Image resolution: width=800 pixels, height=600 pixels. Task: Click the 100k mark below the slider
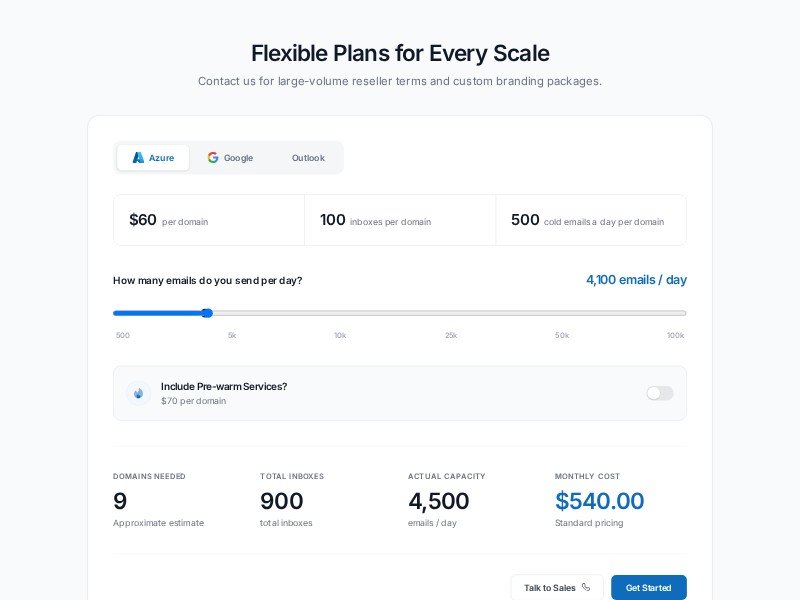pos(675,335)
